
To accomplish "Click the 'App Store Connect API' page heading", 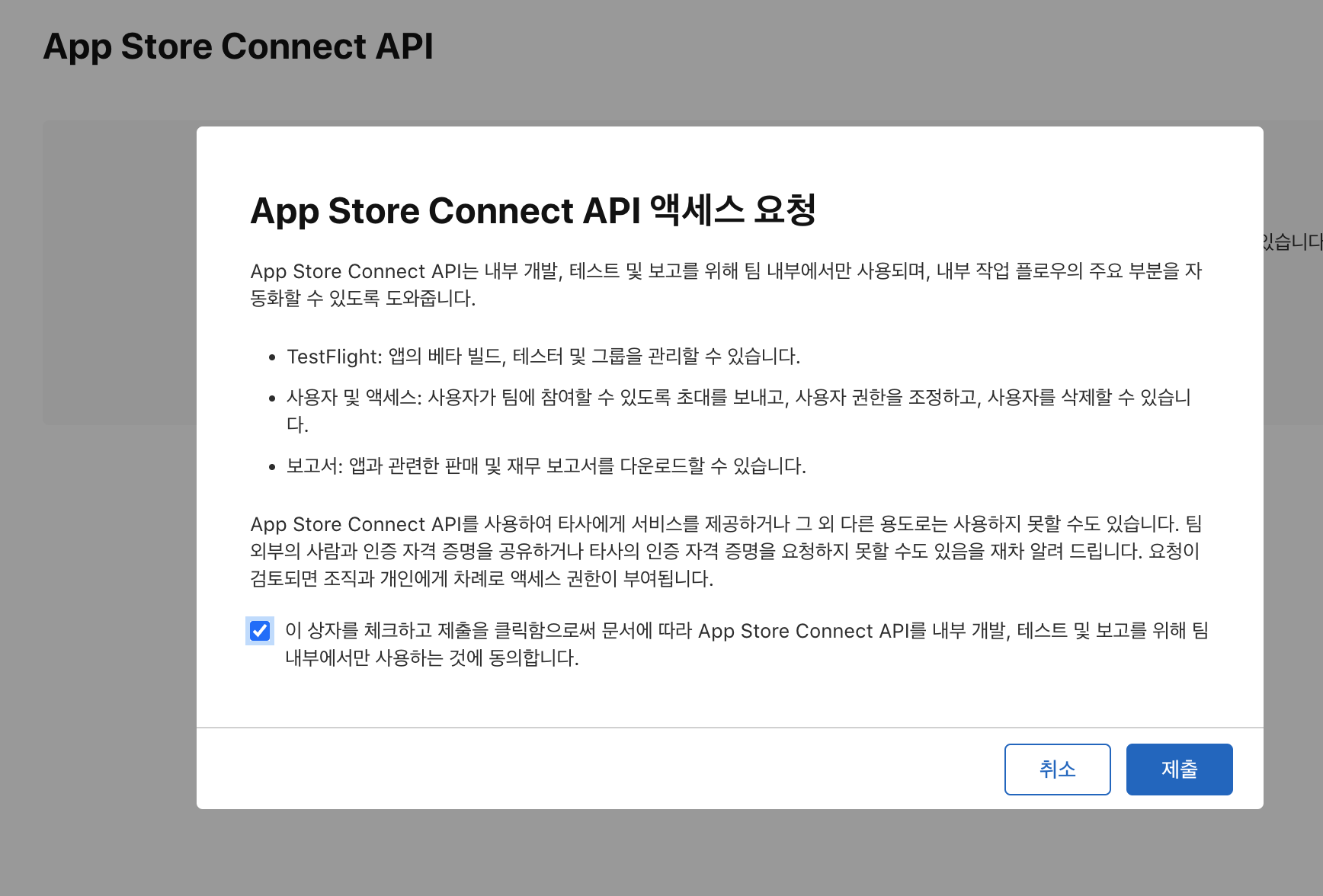I will pyautogui.click(x=239, y=46).
